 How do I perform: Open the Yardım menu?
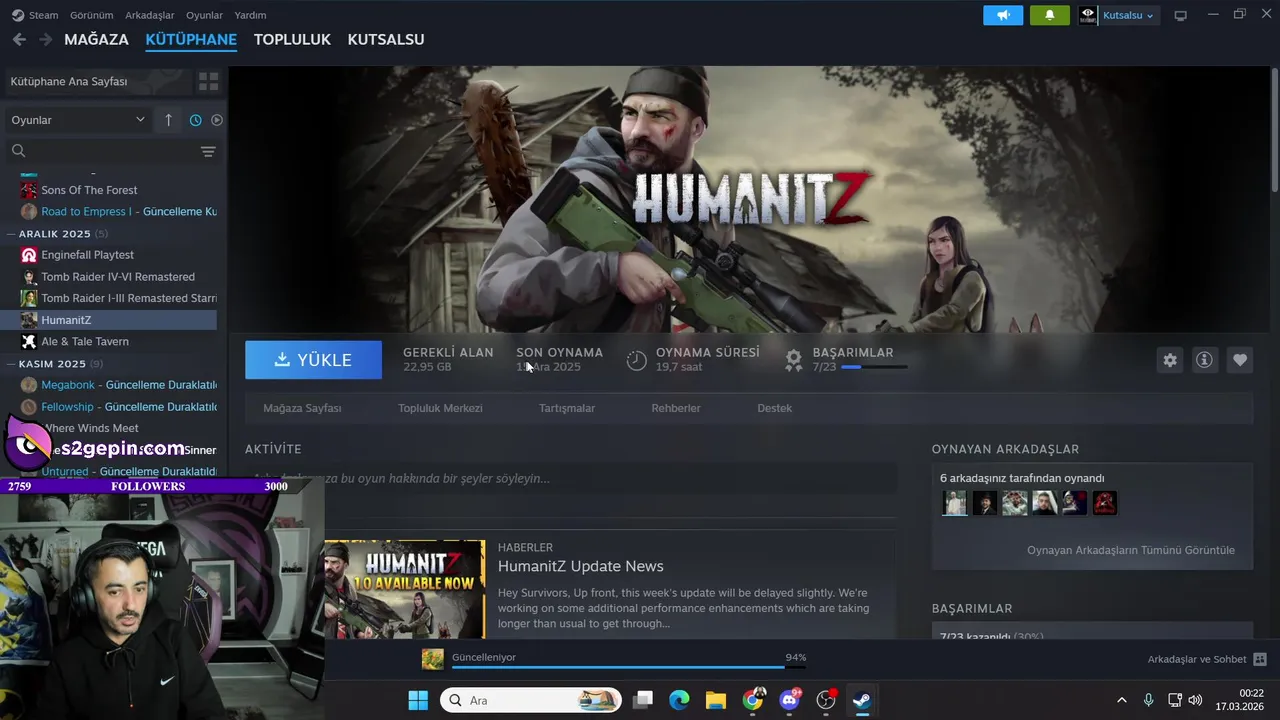point(250,15)
